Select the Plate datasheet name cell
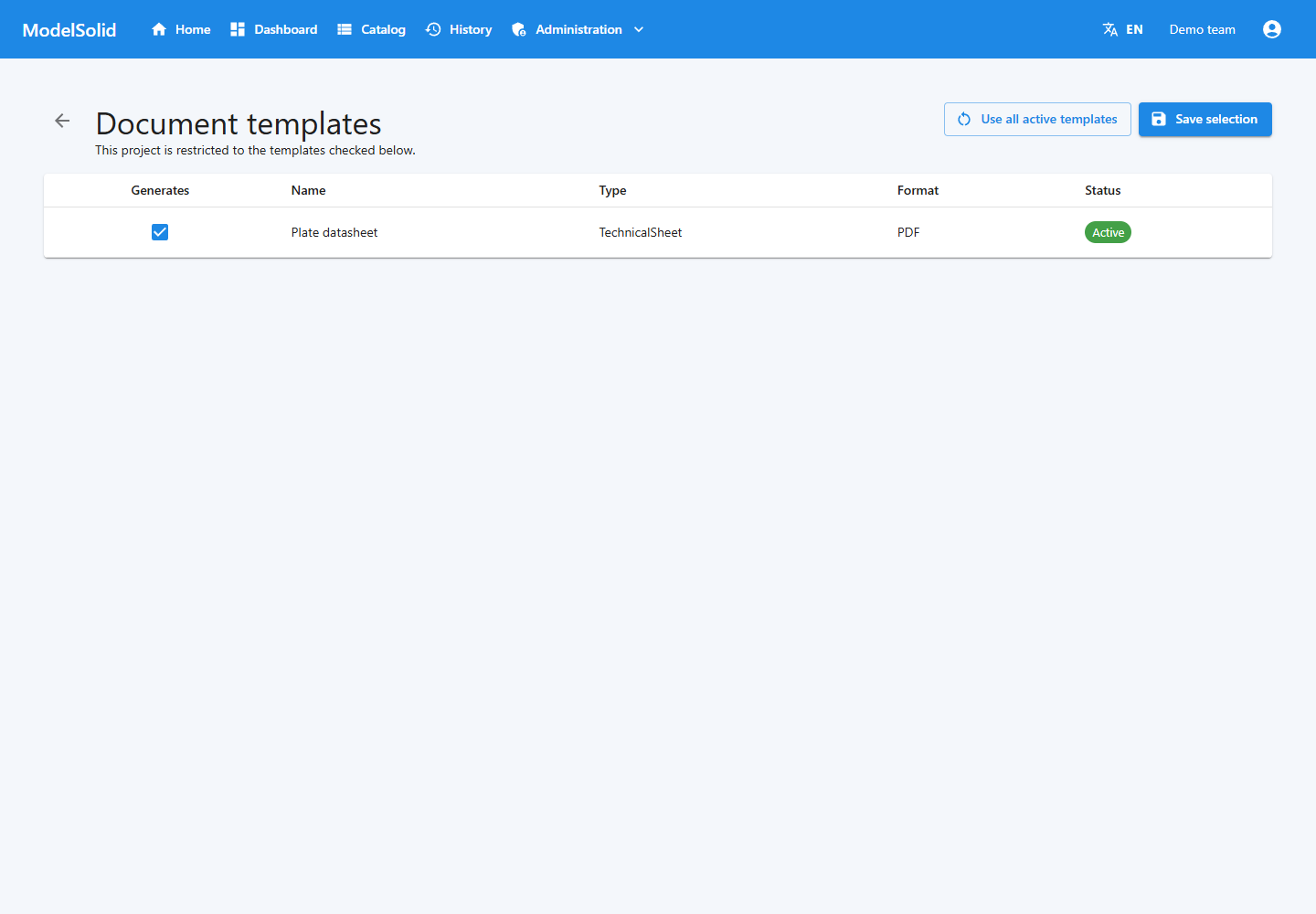 [334, 232]
